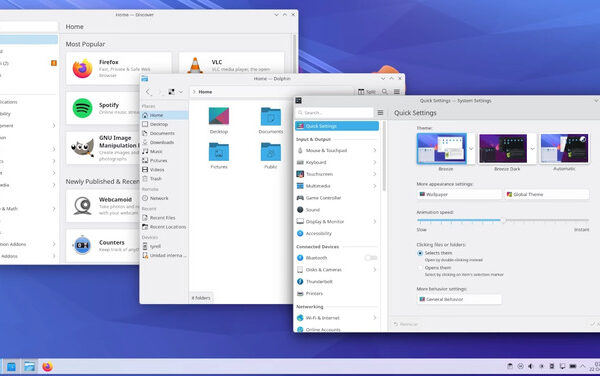Image resolution: width=600 pixels, height=376 pixels.
Task: Open the Pictures folder icon in file view
Action: 219,156
